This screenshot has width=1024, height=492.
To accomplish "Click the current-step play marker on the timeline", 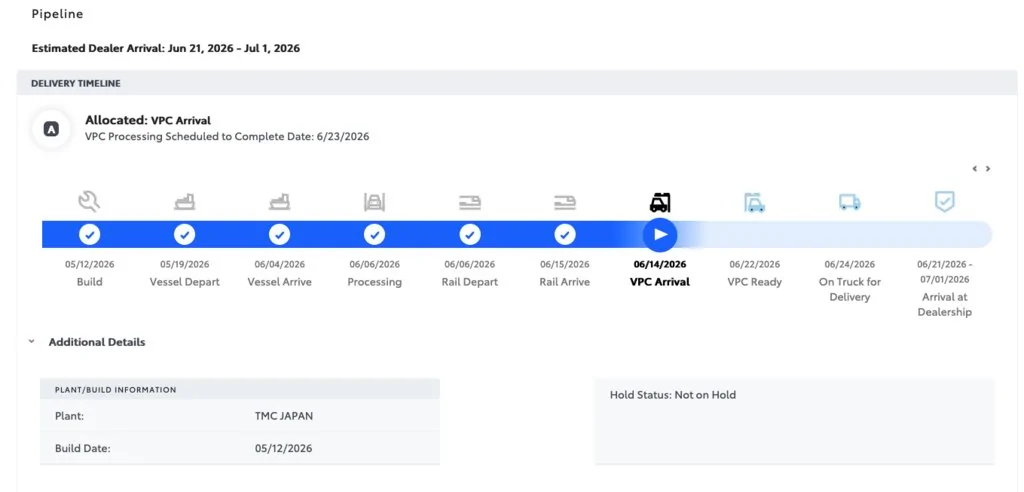I will [660, 234].
